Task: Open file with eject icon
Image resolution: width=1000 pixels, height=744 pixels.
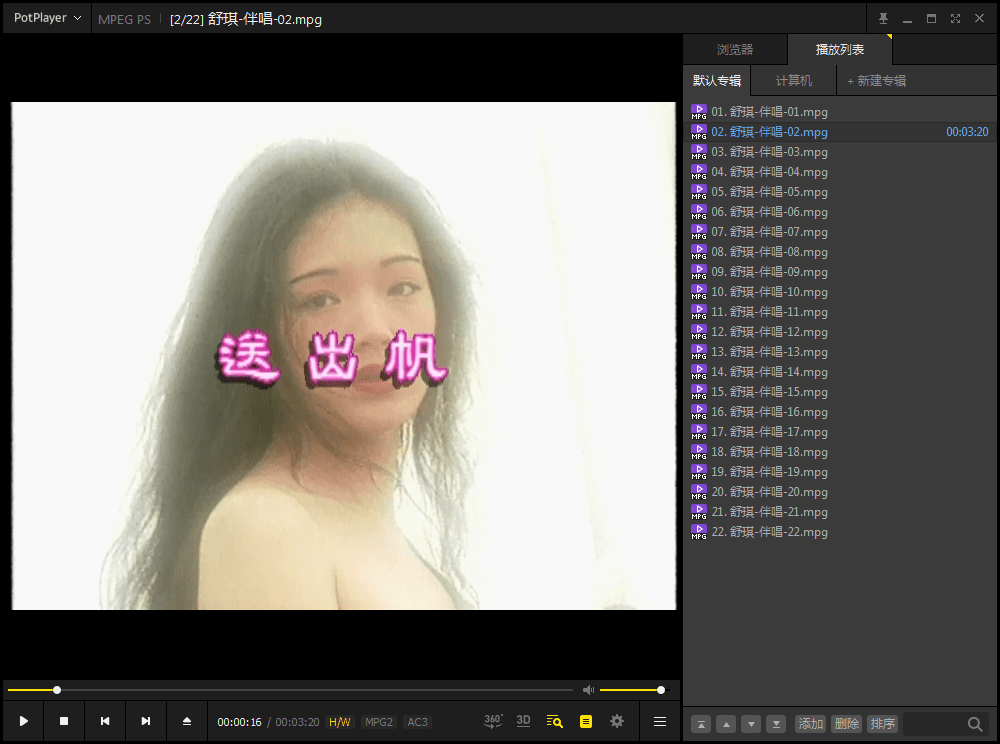Action: tap(186, 721)
